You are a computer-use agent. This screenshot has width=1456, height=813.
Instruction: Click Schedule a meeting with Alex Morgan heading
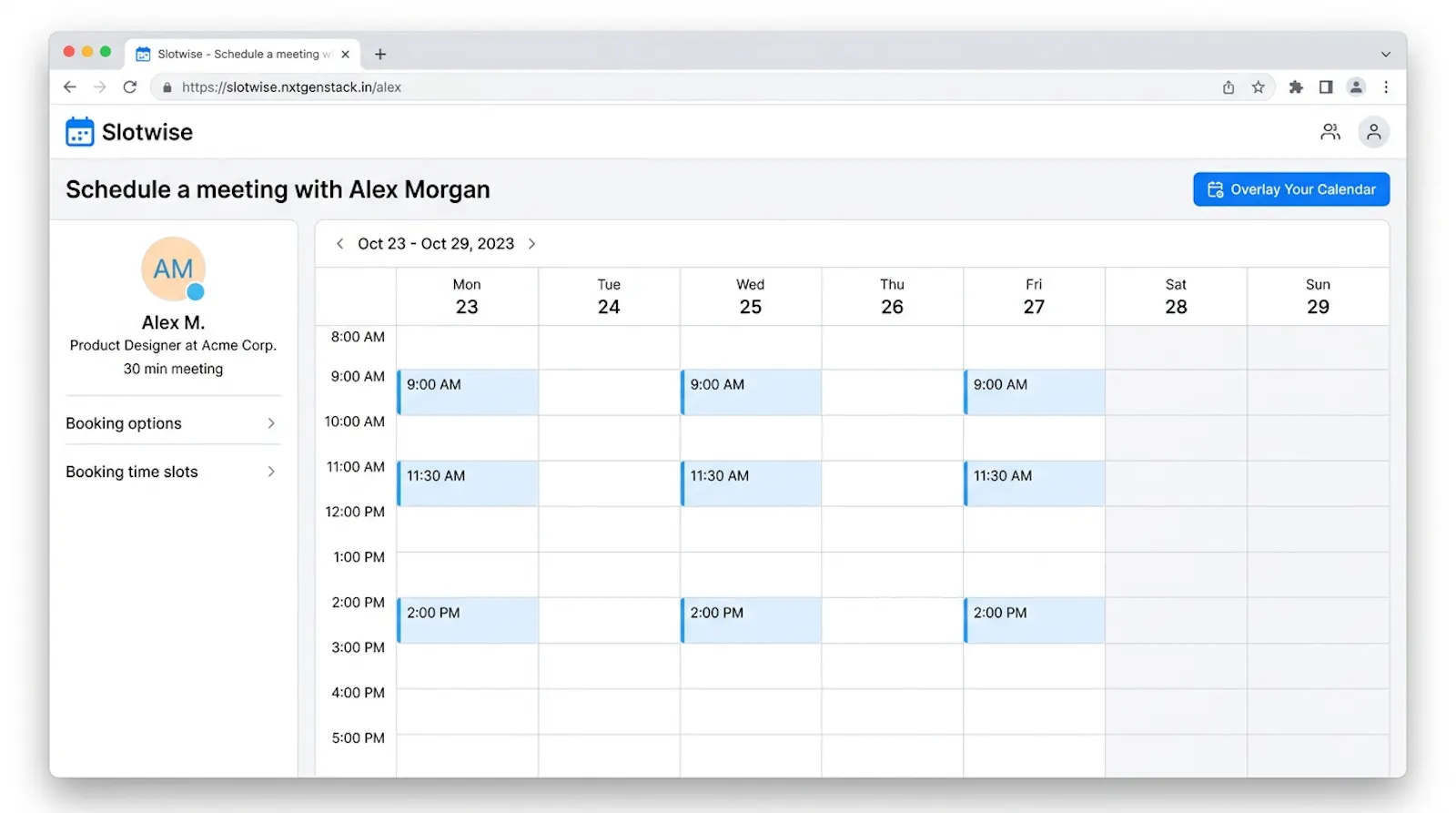click(x=278, y=189)
